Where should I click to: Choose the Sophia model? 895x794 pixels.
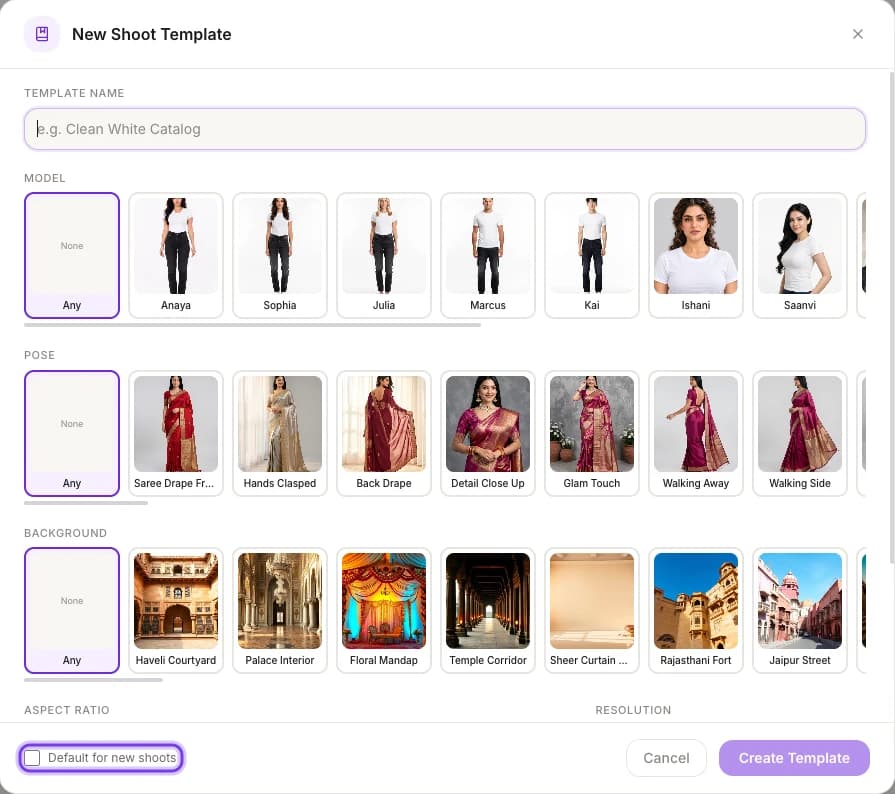click(280, 255)
